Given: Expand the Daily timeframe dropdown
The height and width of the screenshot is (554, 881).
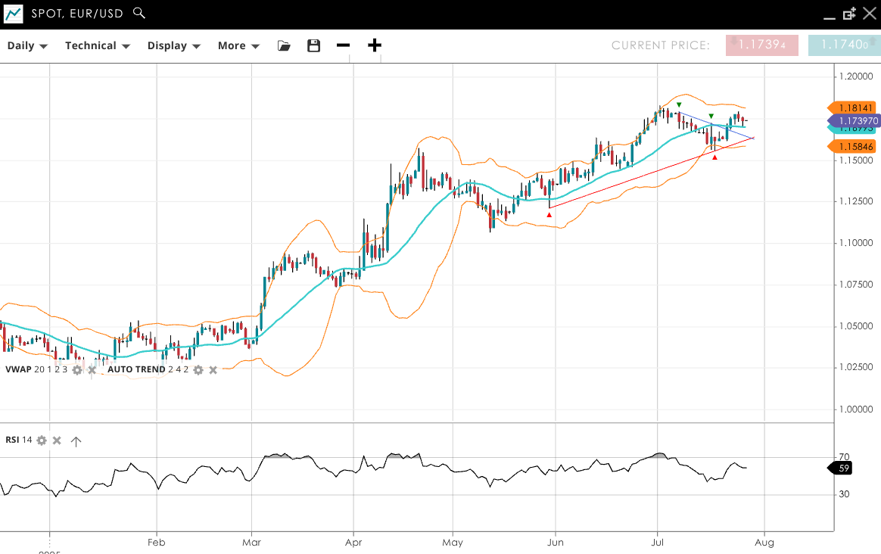Looking at the screenshot, I should point(27,46).
